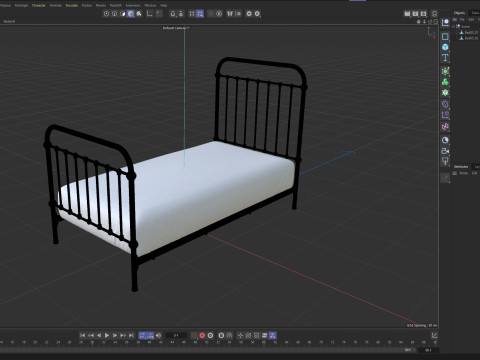This screenshot has width=480, height=360.
Task: Open the Mode menu in Attributes
Action: [464, 173]
